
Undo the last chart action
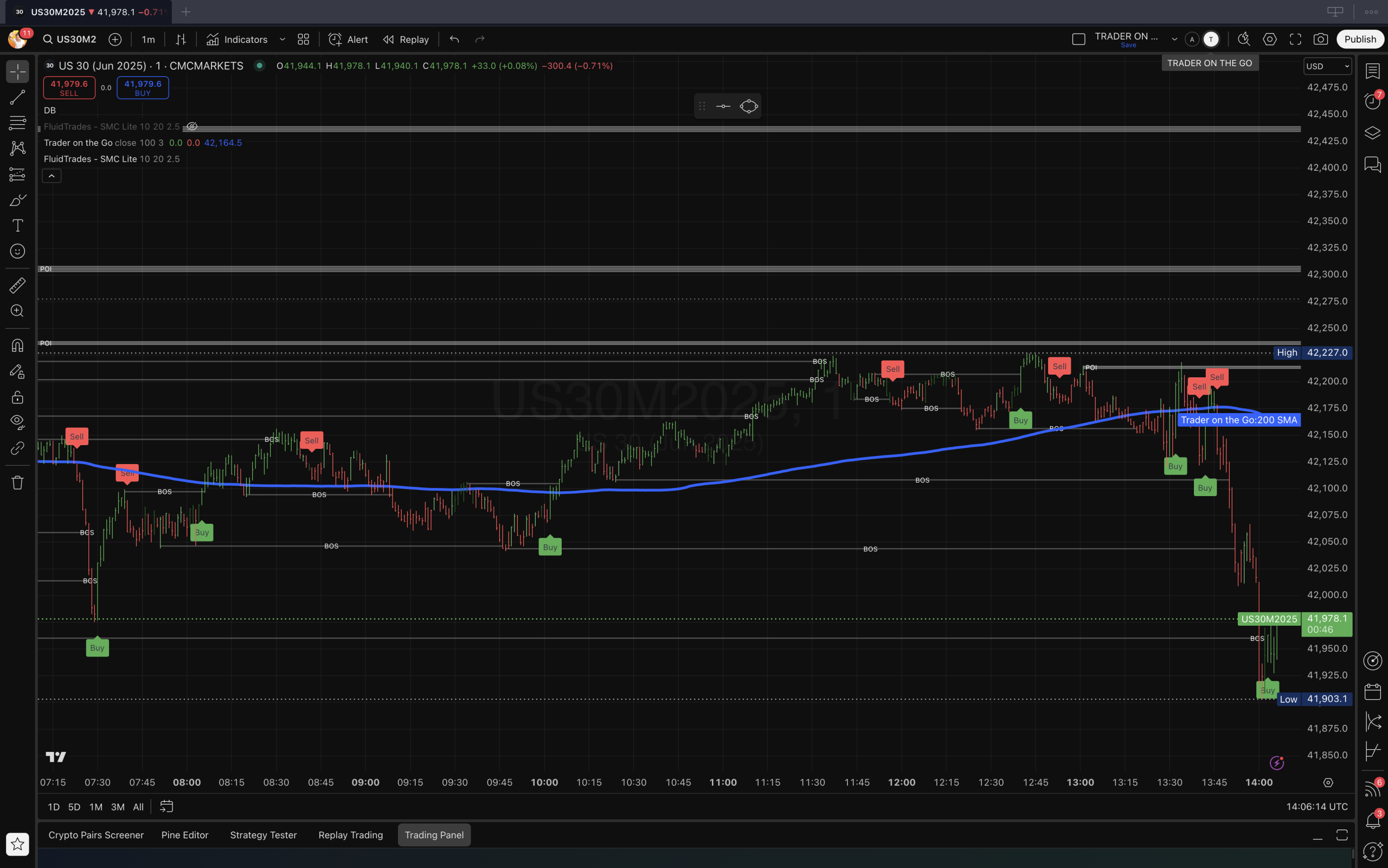point(455,39)
